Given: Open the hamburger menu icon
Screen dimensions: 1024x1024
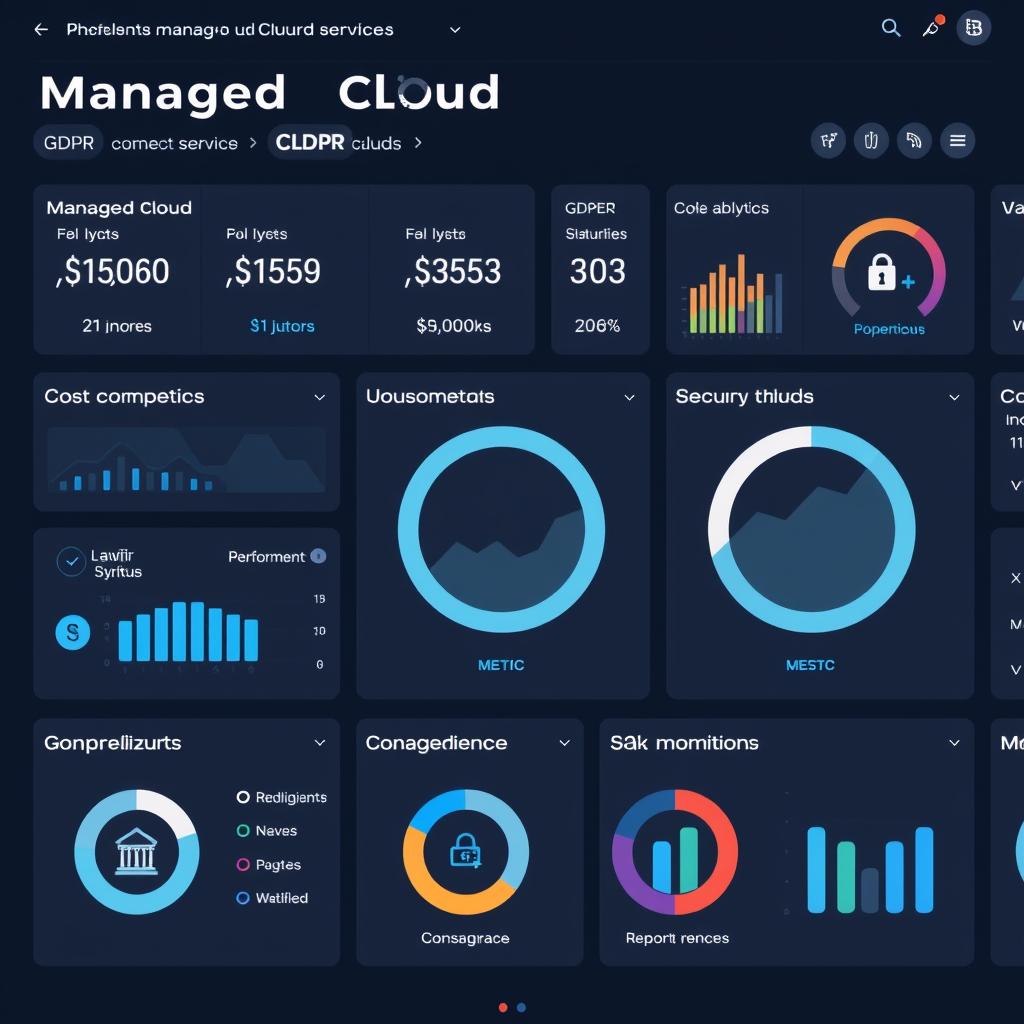Looking at the screenshot, I should tap(957, 140).
